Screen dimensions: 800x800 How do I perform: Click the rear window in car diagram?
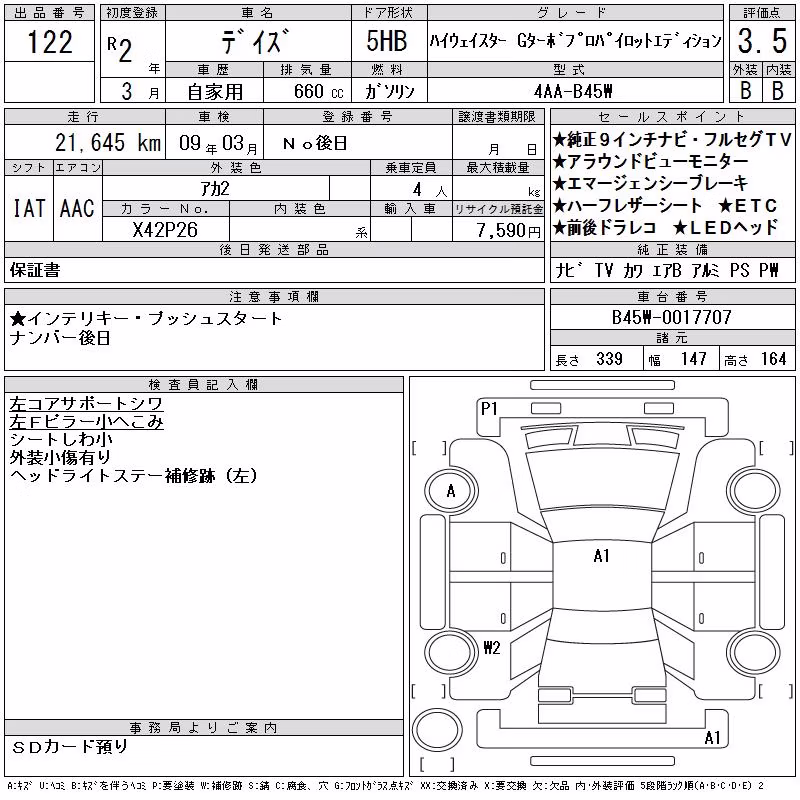pos(602,625)
